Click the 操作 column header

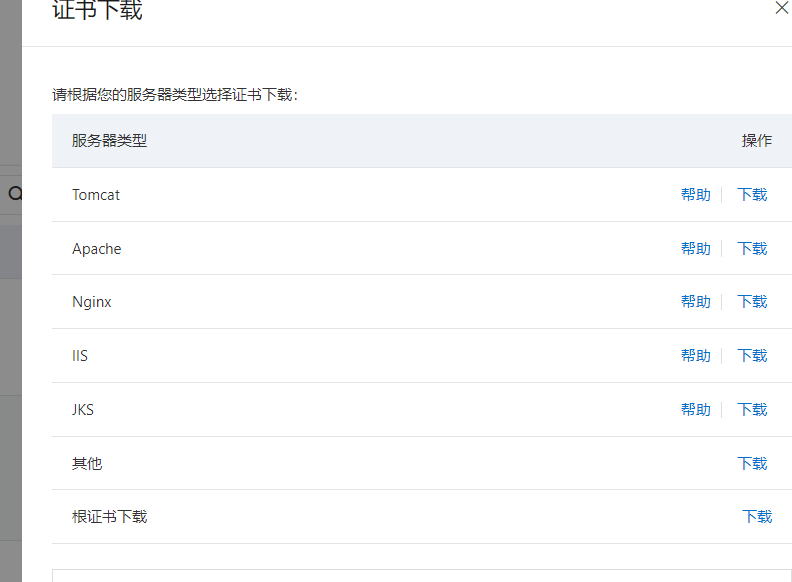coord(757,140)
